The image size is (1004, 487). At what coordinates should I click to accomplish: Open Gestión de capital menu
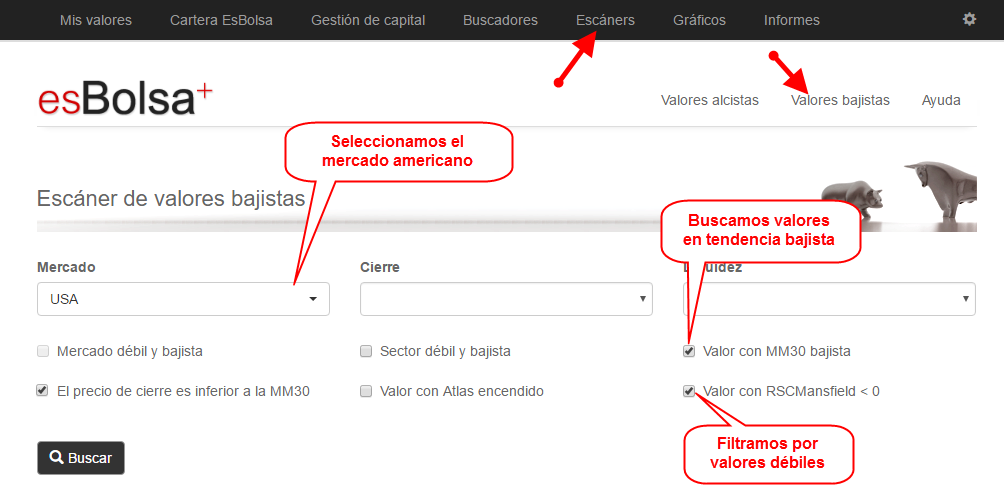point(368,20)
